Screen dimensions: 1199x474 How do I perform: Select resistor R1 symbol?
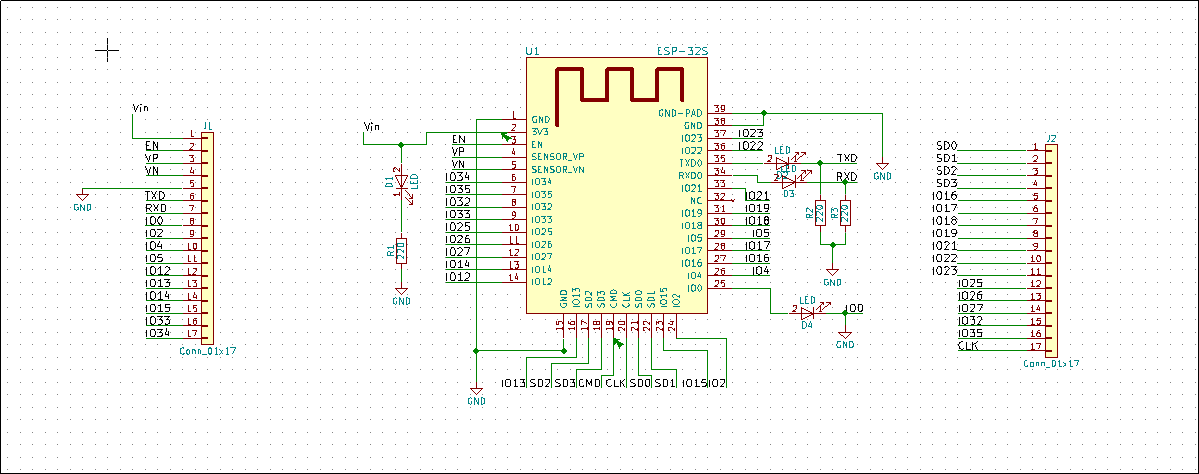click(x=400, y=251)
